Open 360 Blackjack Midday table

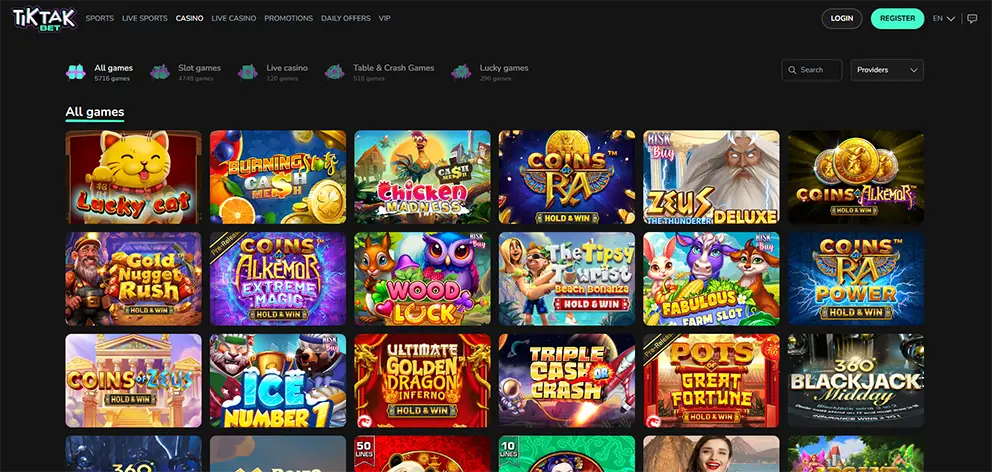coord(855,381)
